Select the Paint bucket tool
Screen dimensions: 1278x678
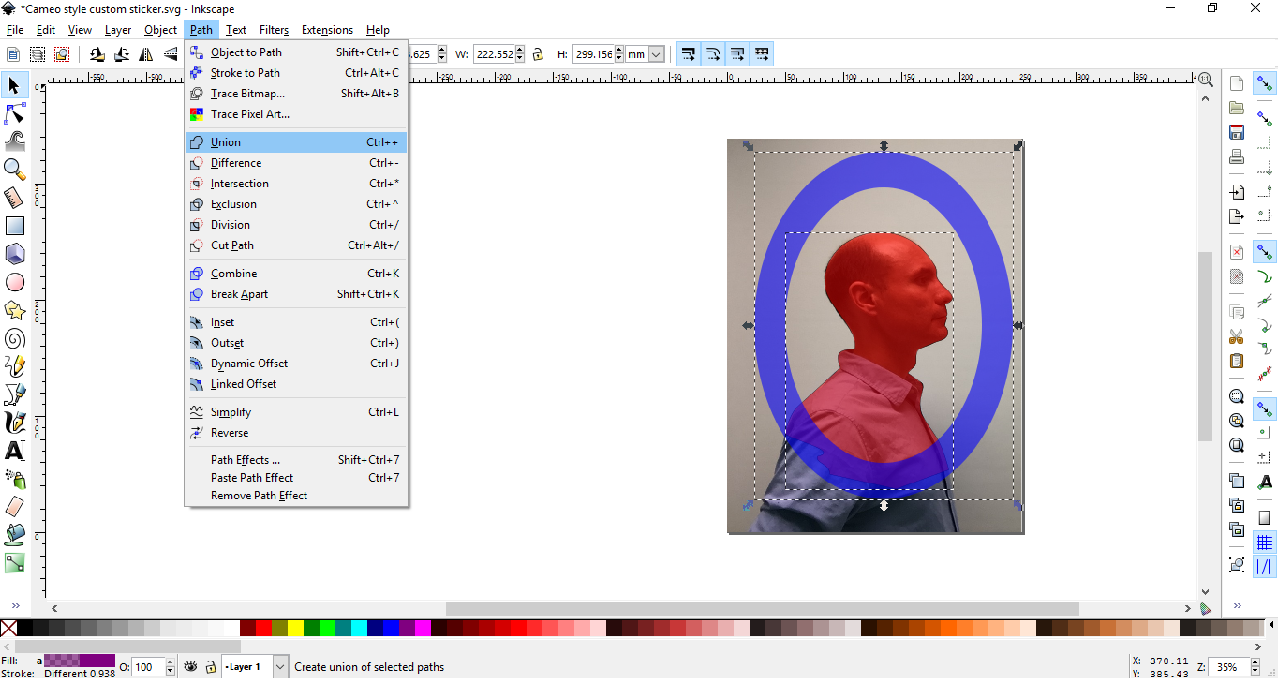coord(14,535)
